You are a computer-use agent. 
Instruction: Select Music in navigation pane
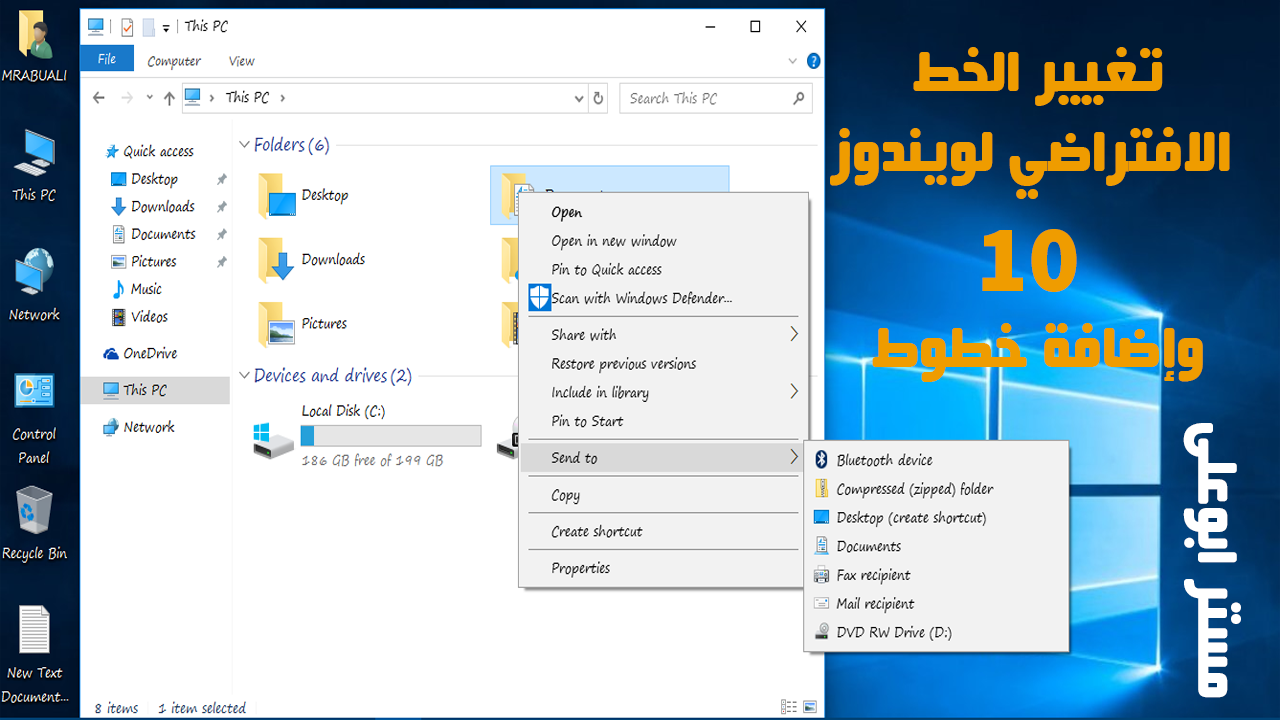point(136,289)
